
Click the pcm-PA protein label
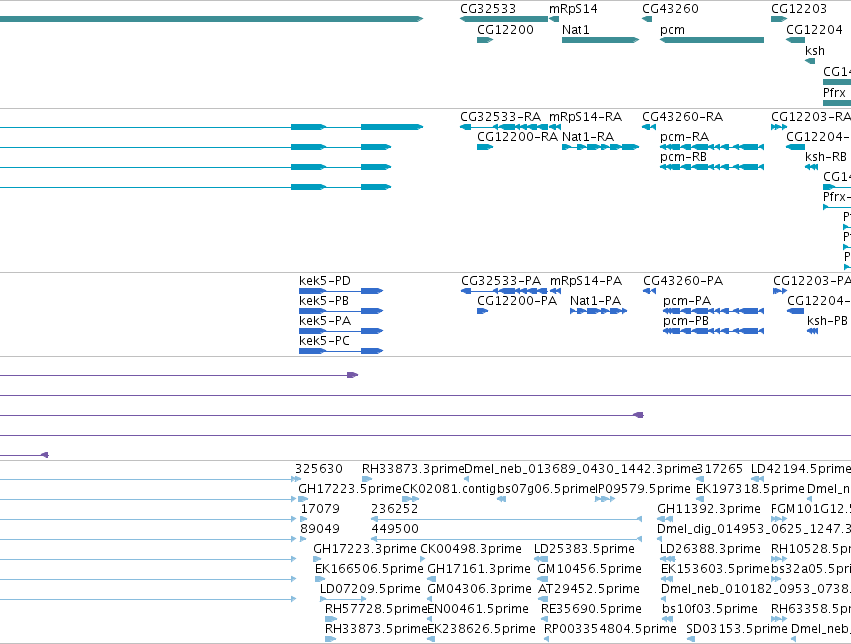[687, 301]
